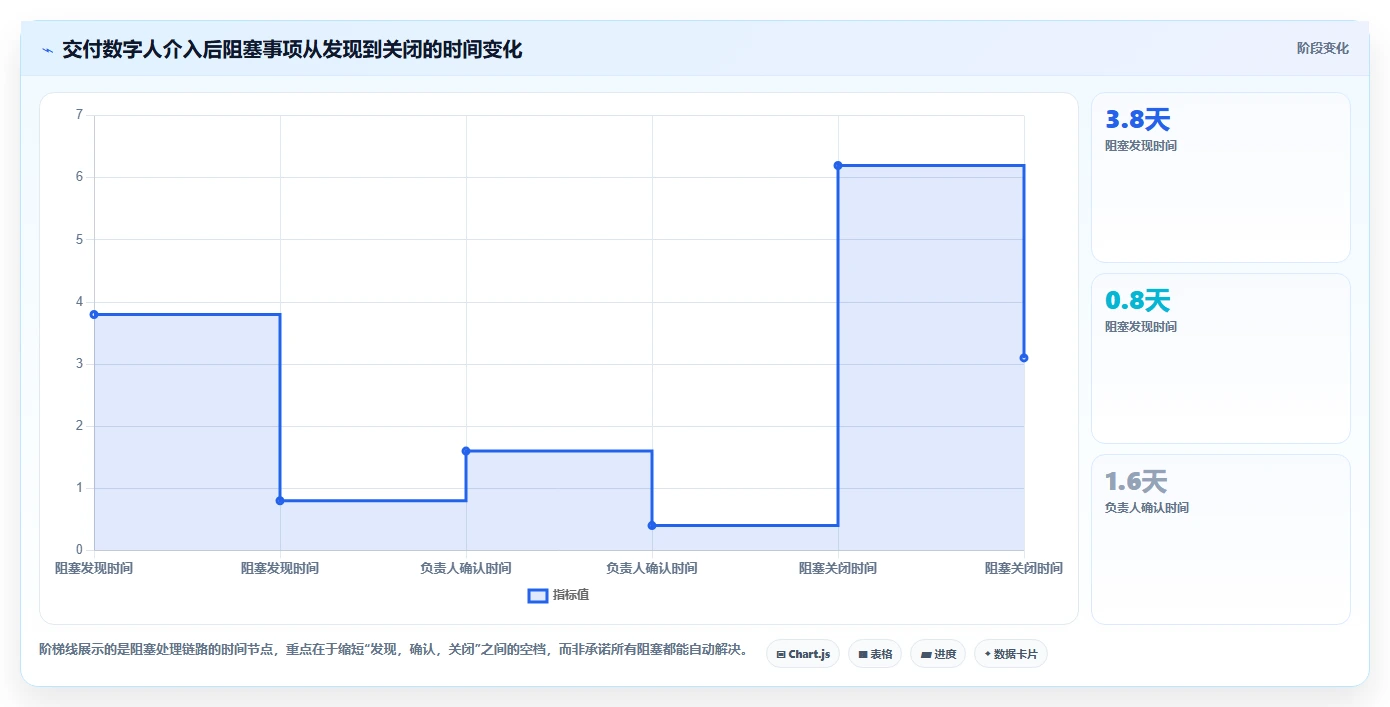Click the chart data point at value 1.6

tap(466, 451)
